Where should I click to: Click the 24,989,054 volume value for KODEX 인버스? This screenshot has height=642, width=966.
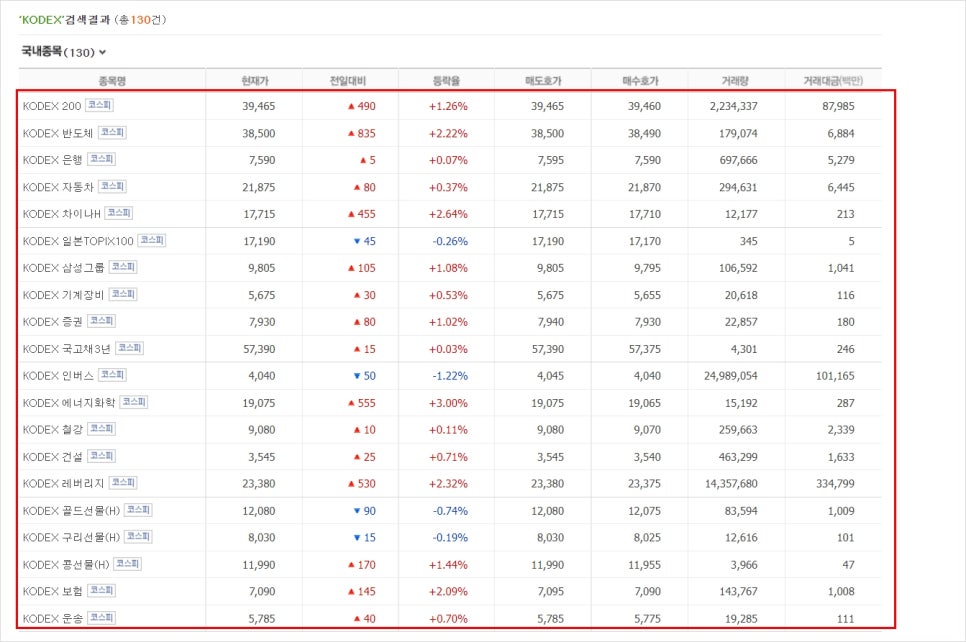tap(731, 376)
